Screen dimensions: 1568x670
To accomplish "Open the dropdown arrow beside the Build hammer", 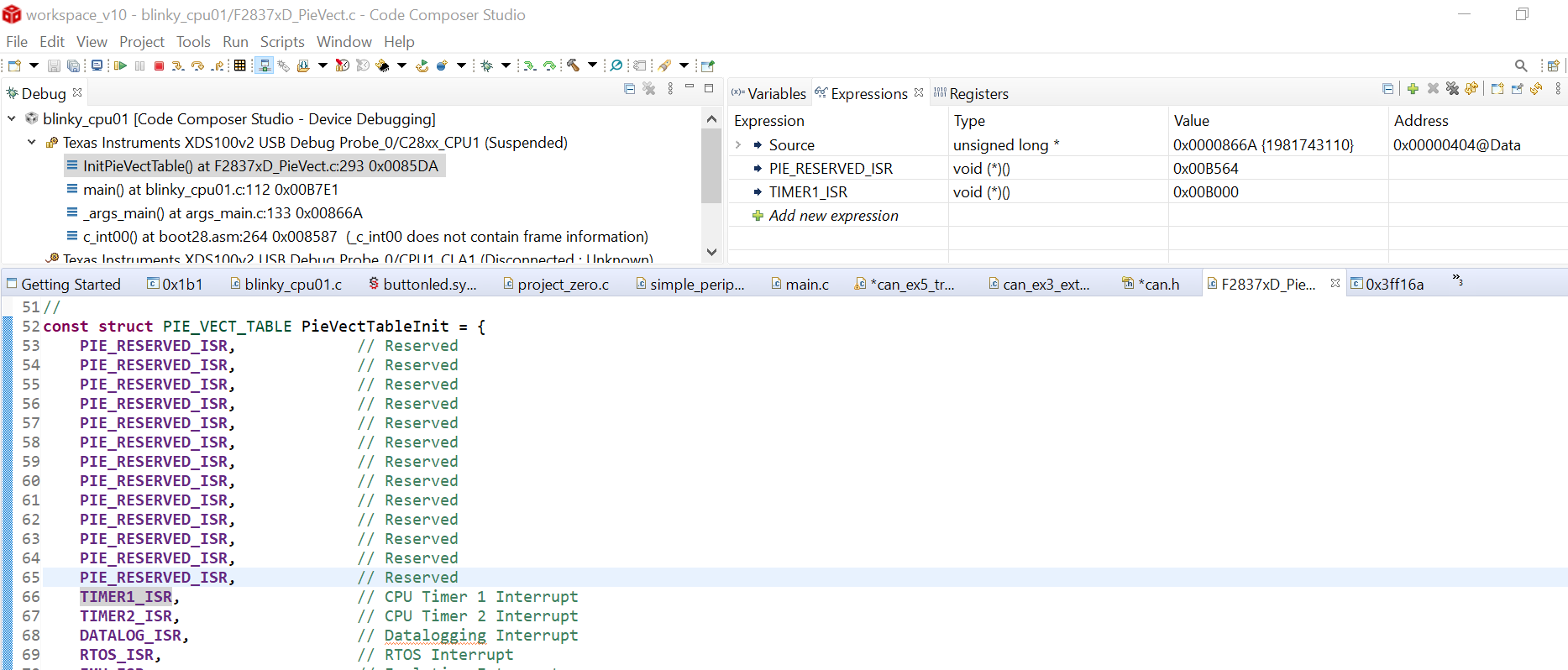I will 592,65.
